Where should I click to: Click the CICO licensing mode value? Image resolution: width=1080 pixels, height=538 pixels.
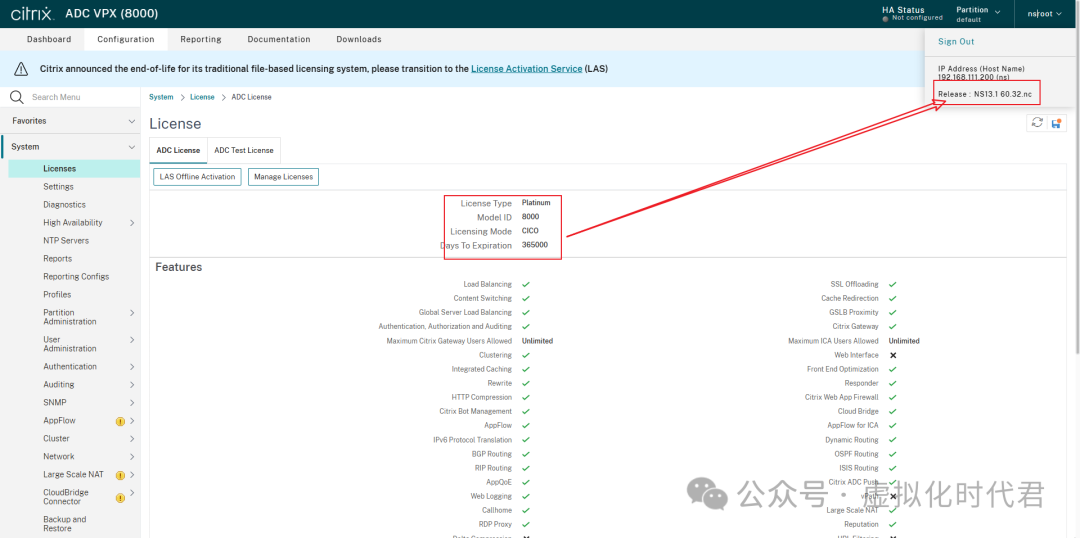(530, 231)
